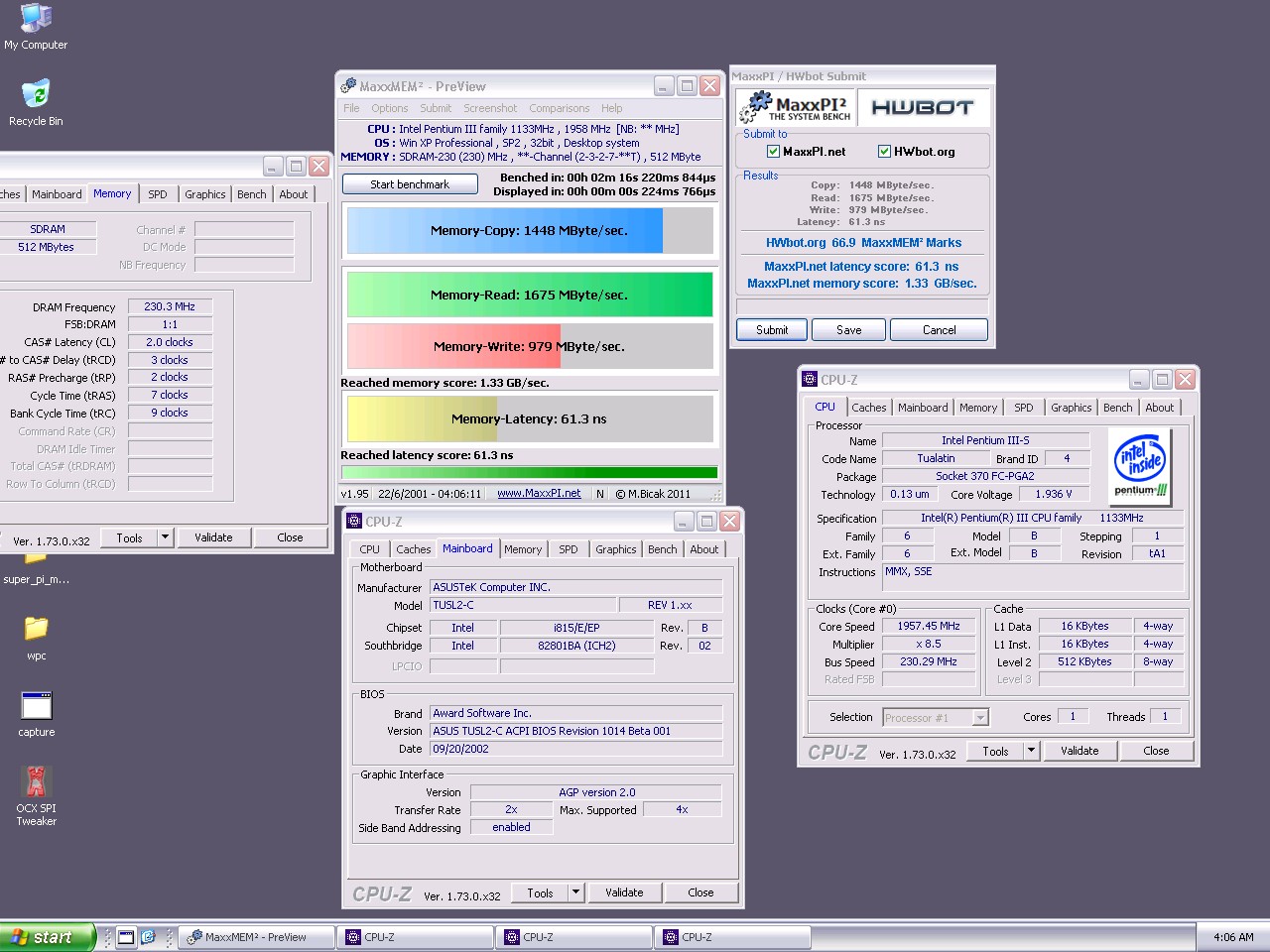1270x952 pixels.
Task: Click Cancel in MaxxPI HWbot Submit dialog
Action: [x=940, y=330]
